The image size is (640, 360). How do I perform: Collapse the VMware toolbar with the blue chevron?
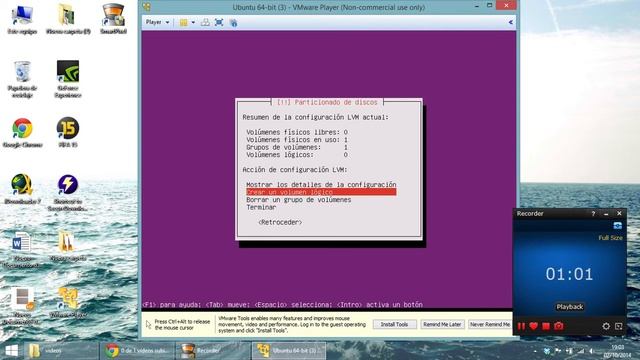click(x=511, y=22)
